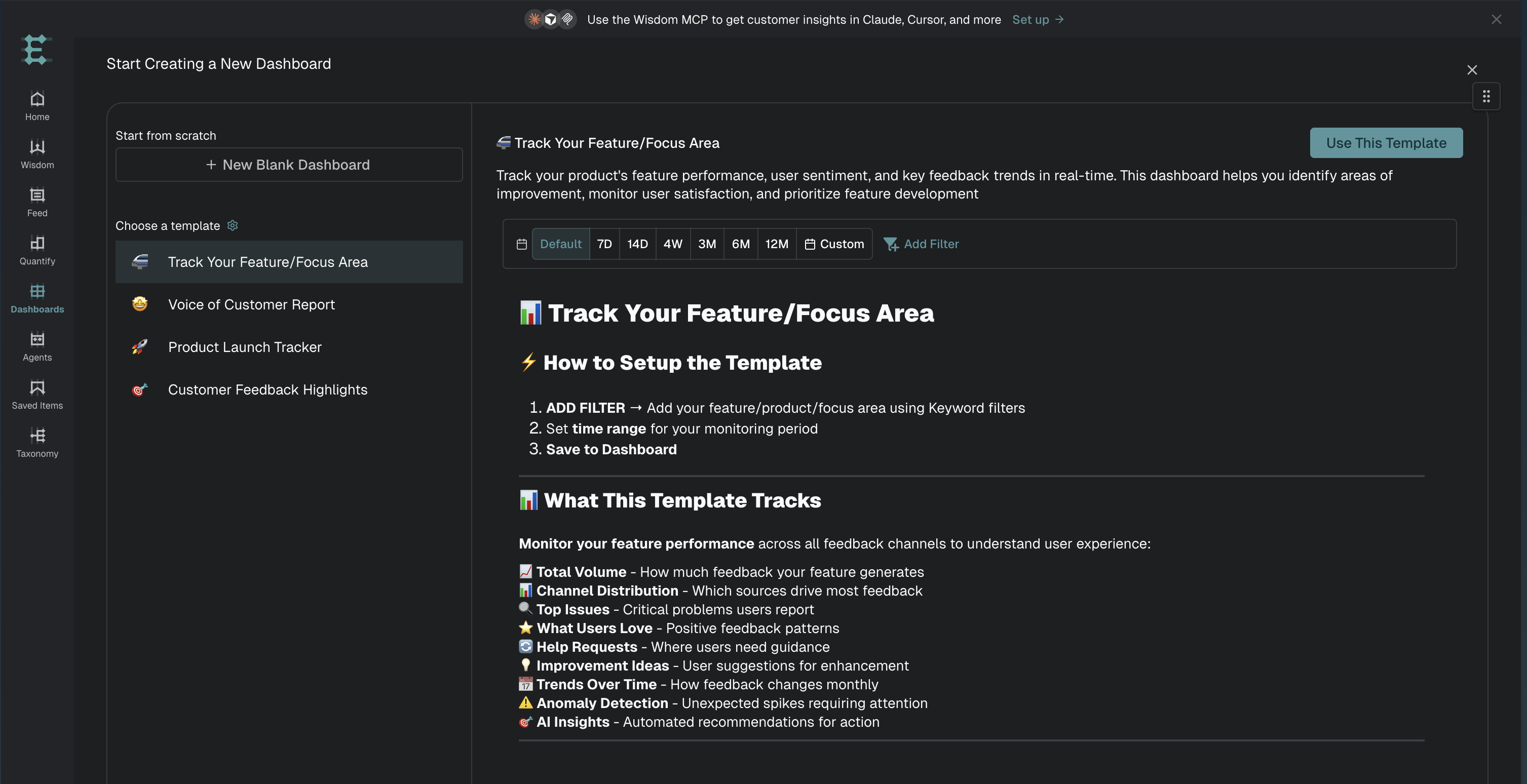The image size is (1527, 784).
Task: Create a New Blank Dashboard
Action: tap(289, 165)
